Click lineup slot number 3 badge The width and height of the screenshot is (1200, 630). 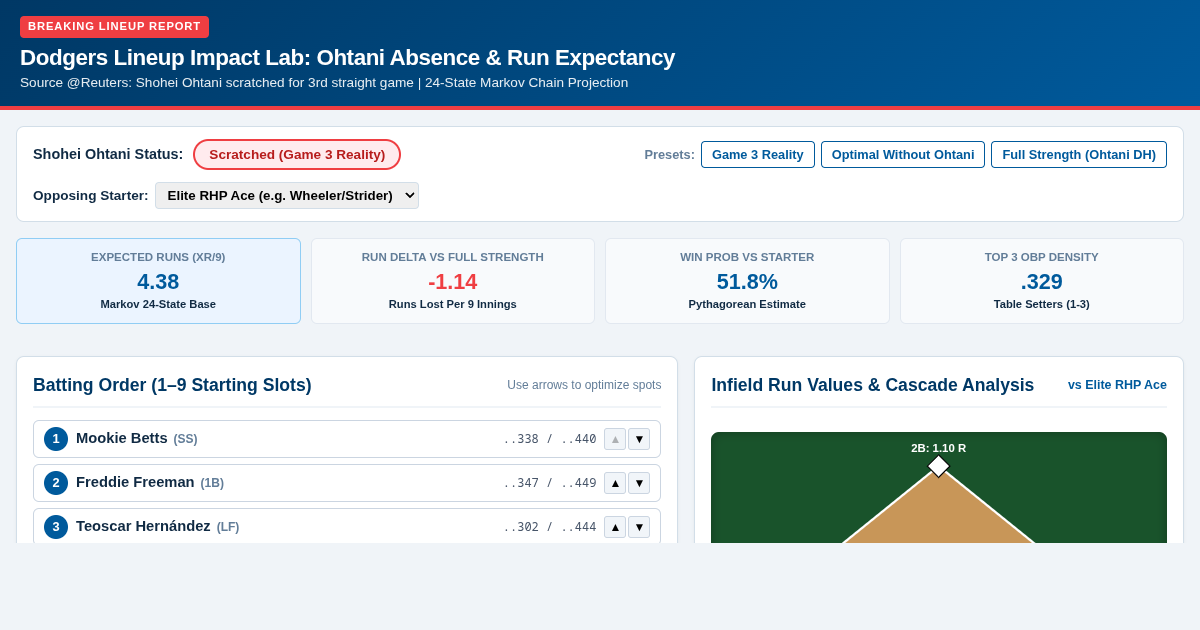(56, 527)
